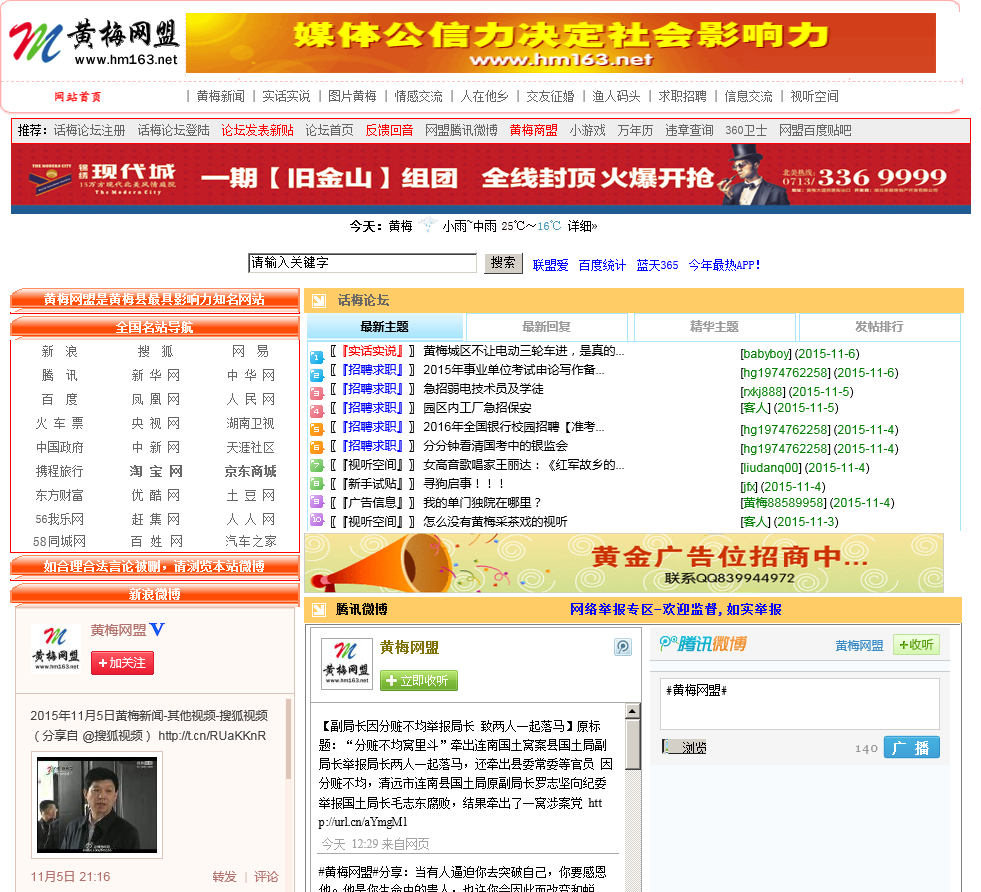Open post 寻狗启事！！！

464,484
